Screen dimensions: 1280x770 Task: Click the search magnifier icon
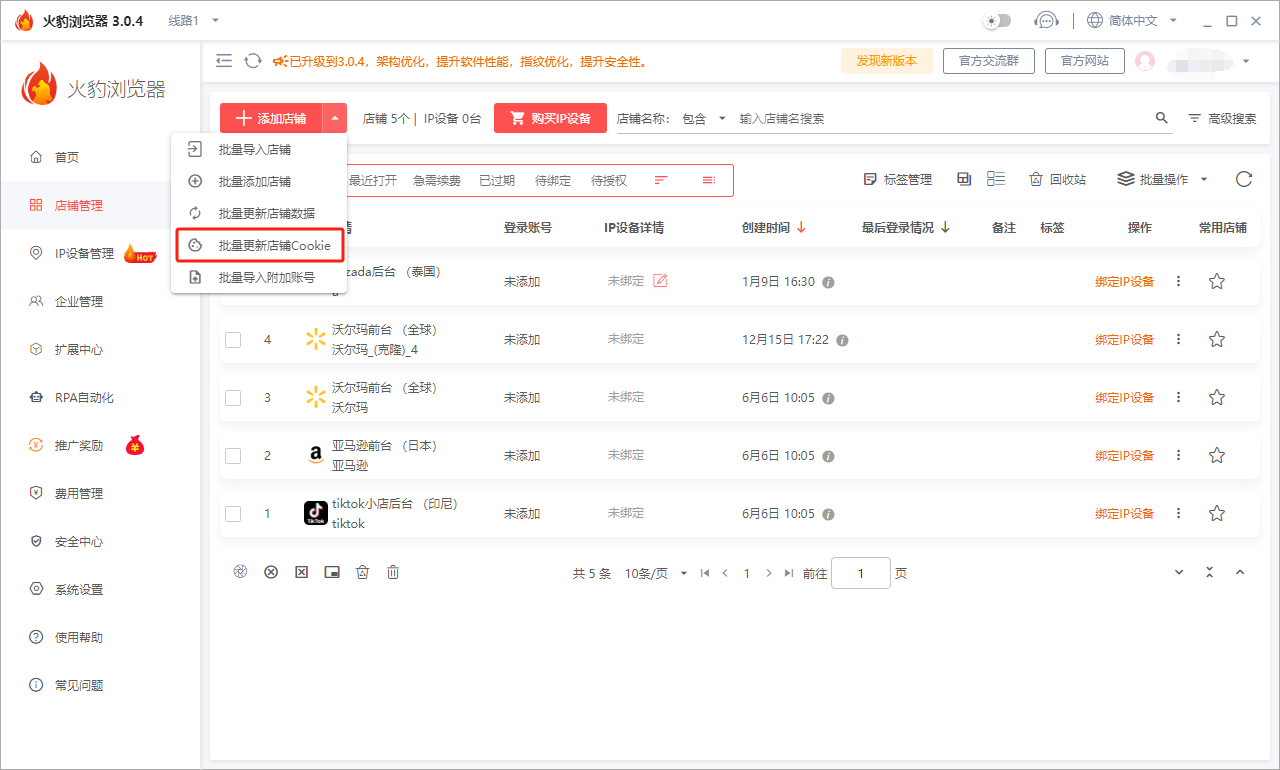coord(1161,118)
